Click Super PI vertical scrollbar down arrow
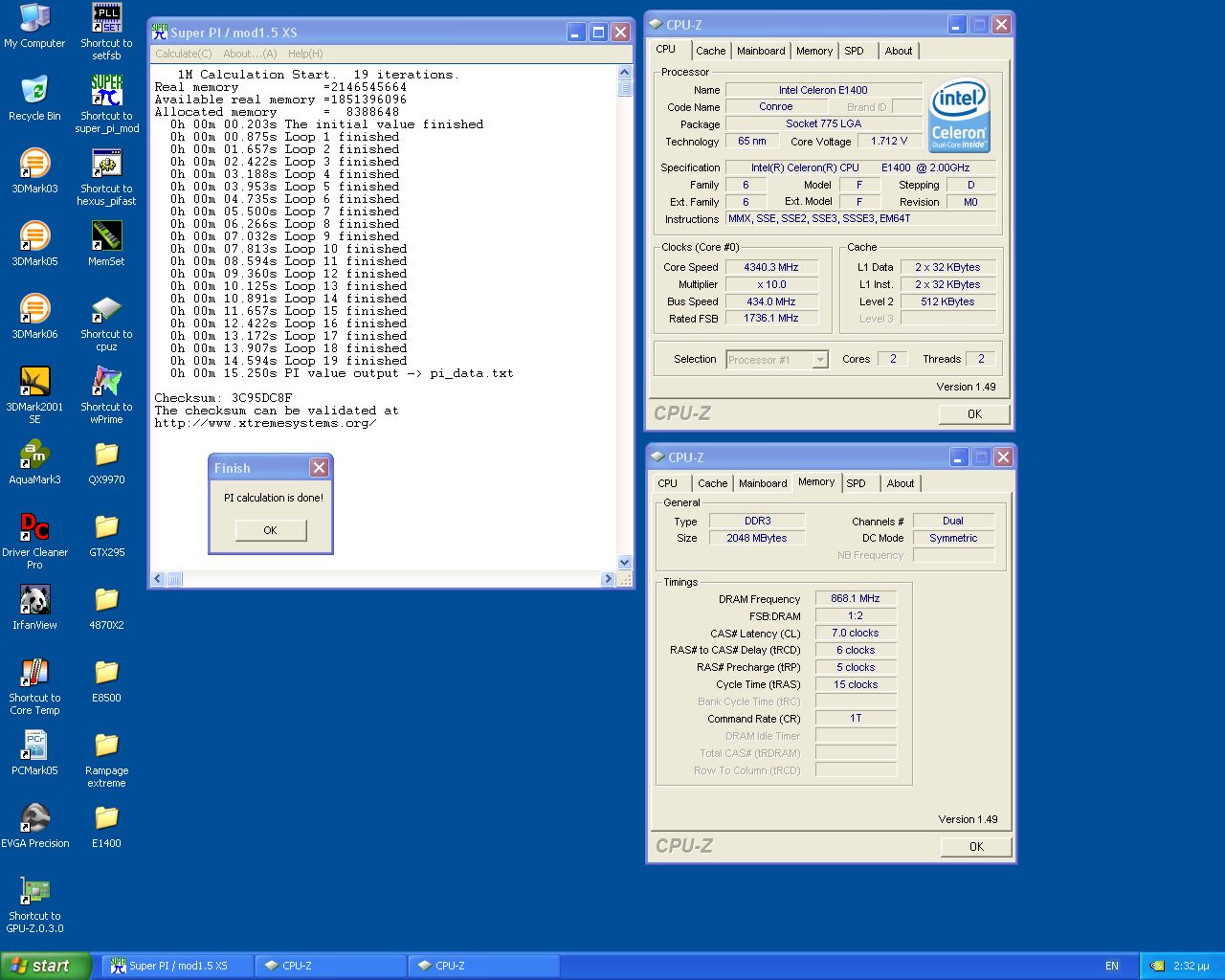1225x980 pixels. (625, 563)
